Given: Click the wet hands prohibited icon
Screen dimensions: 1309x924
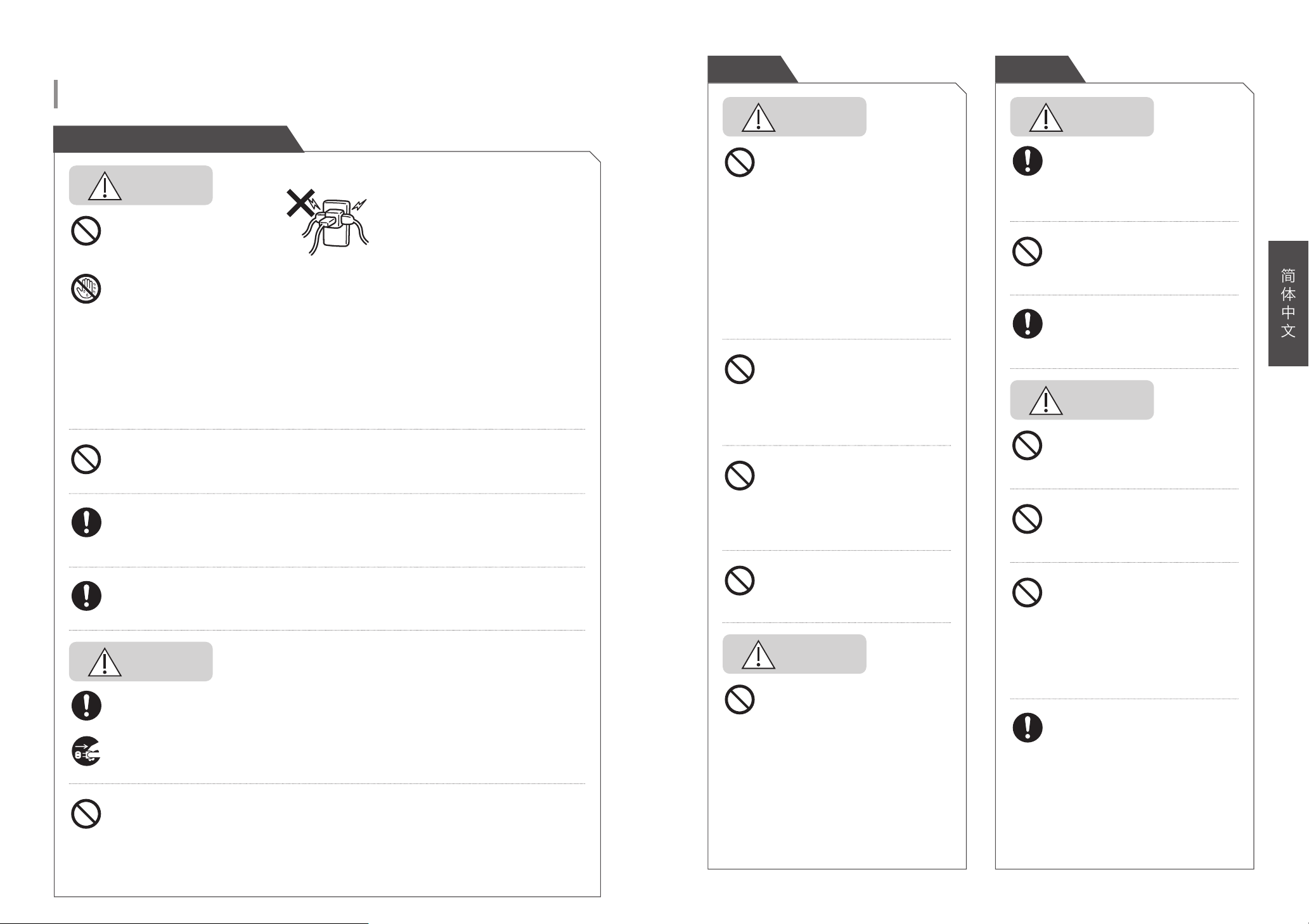Looking at the screenshot, I should point(86,290).
